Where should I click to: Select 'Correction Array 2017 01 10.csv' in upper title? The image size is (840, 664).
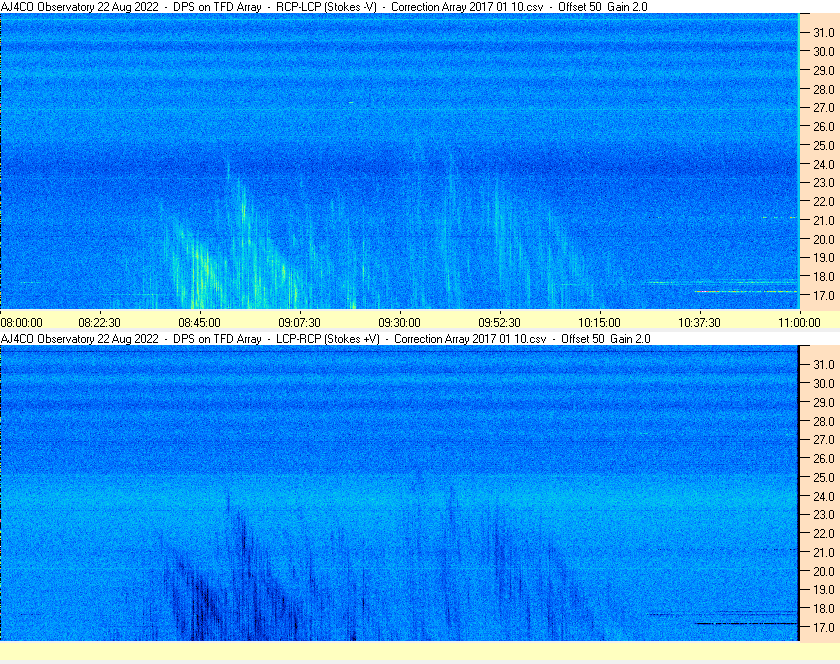(467, 7)
